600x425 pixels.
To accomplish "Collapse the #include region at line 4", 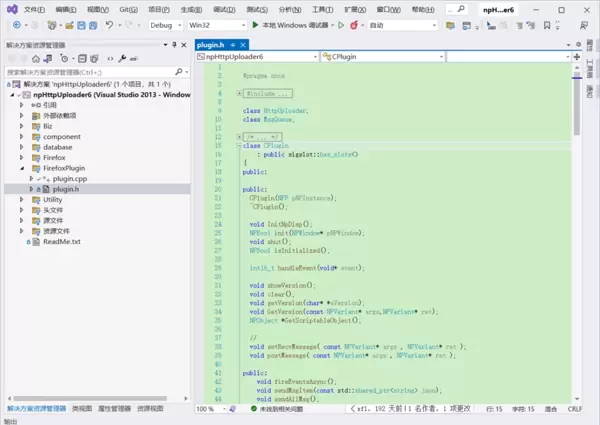I will pyautogui.click(x=237, y=93).
